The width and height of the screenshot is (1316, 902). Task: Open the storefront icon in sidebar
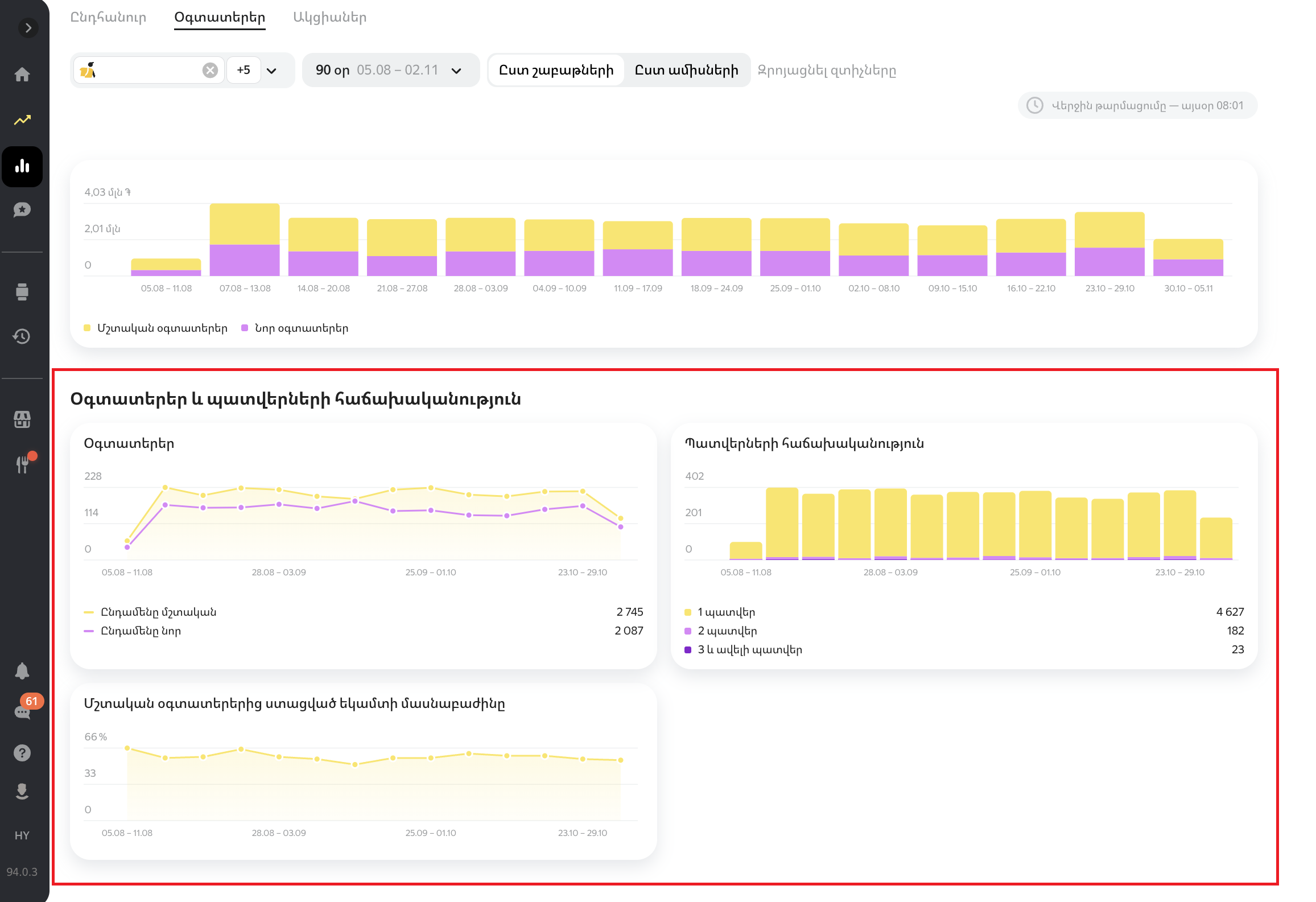[22, 419]
